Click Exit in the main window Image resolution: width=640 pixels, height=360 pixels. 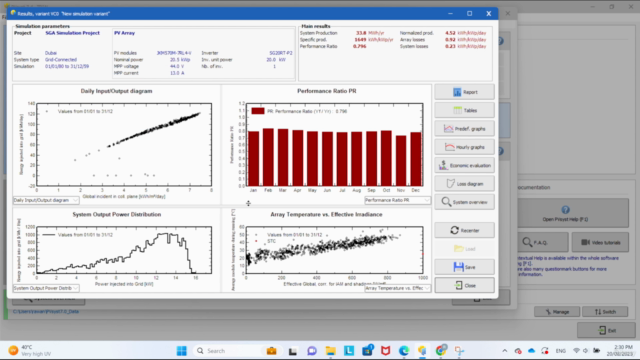coord(606,330)
